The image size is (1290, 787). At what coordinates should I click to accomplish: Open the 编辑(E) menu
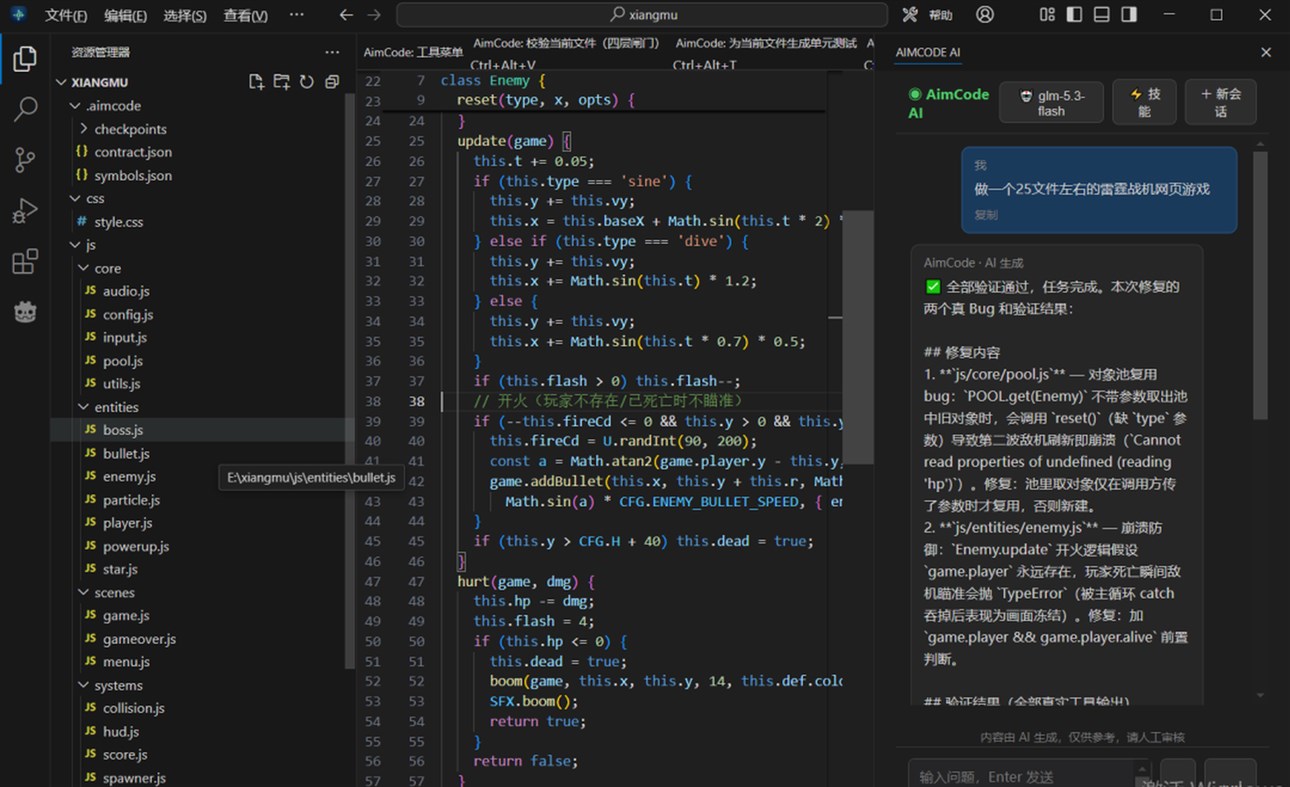click(125, 16)
